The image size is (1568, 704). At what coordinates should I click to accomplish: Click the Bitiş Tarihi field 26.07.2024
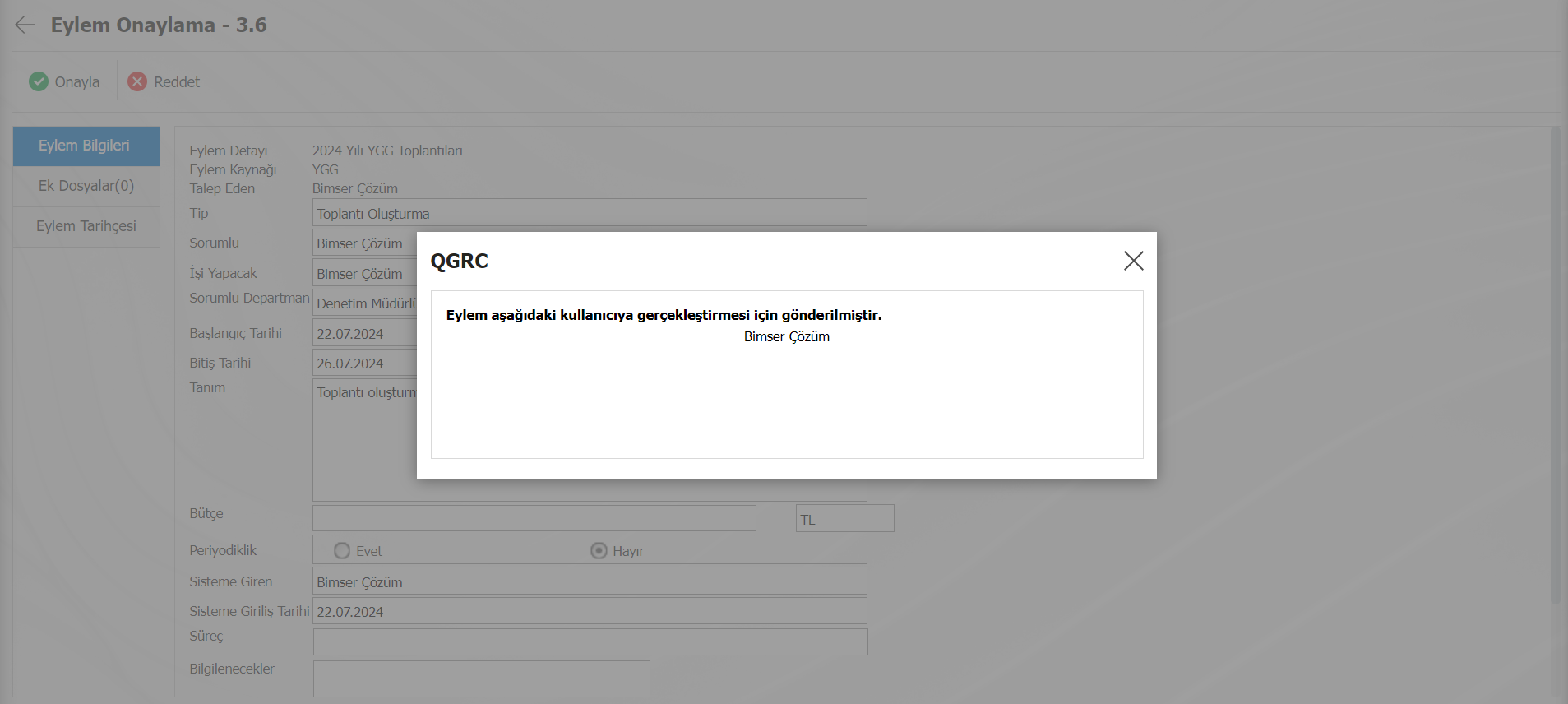364,363
